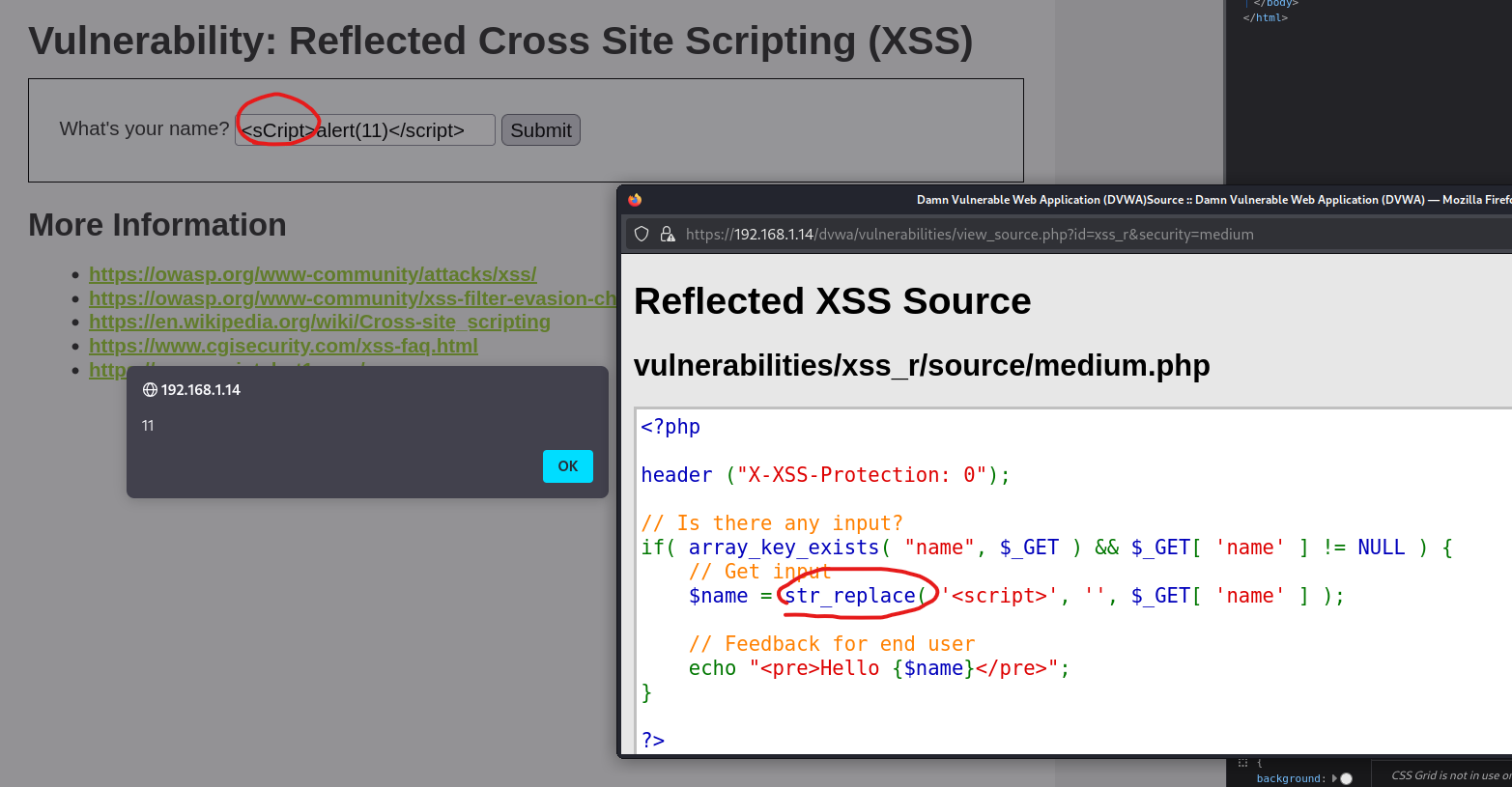This screenshot has width=1512, height=787.
Task: Click the header X-XSS-Protection code line
Action: 826,475
